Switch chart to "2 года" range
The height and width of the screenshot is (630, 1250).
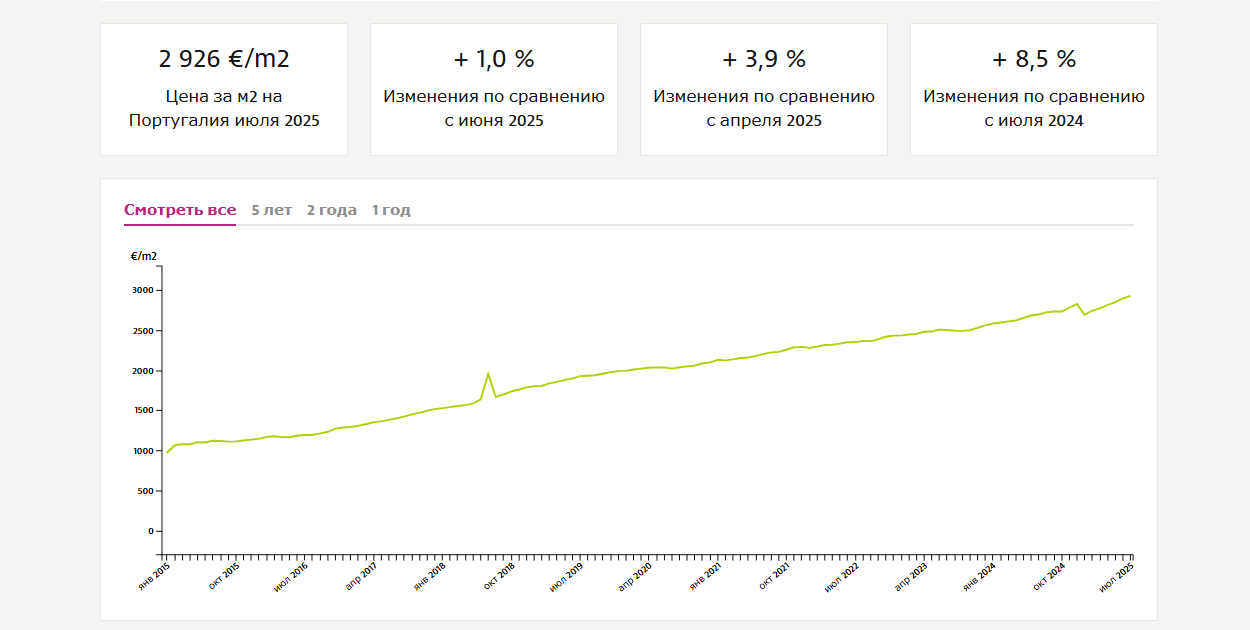coord(332,210)
